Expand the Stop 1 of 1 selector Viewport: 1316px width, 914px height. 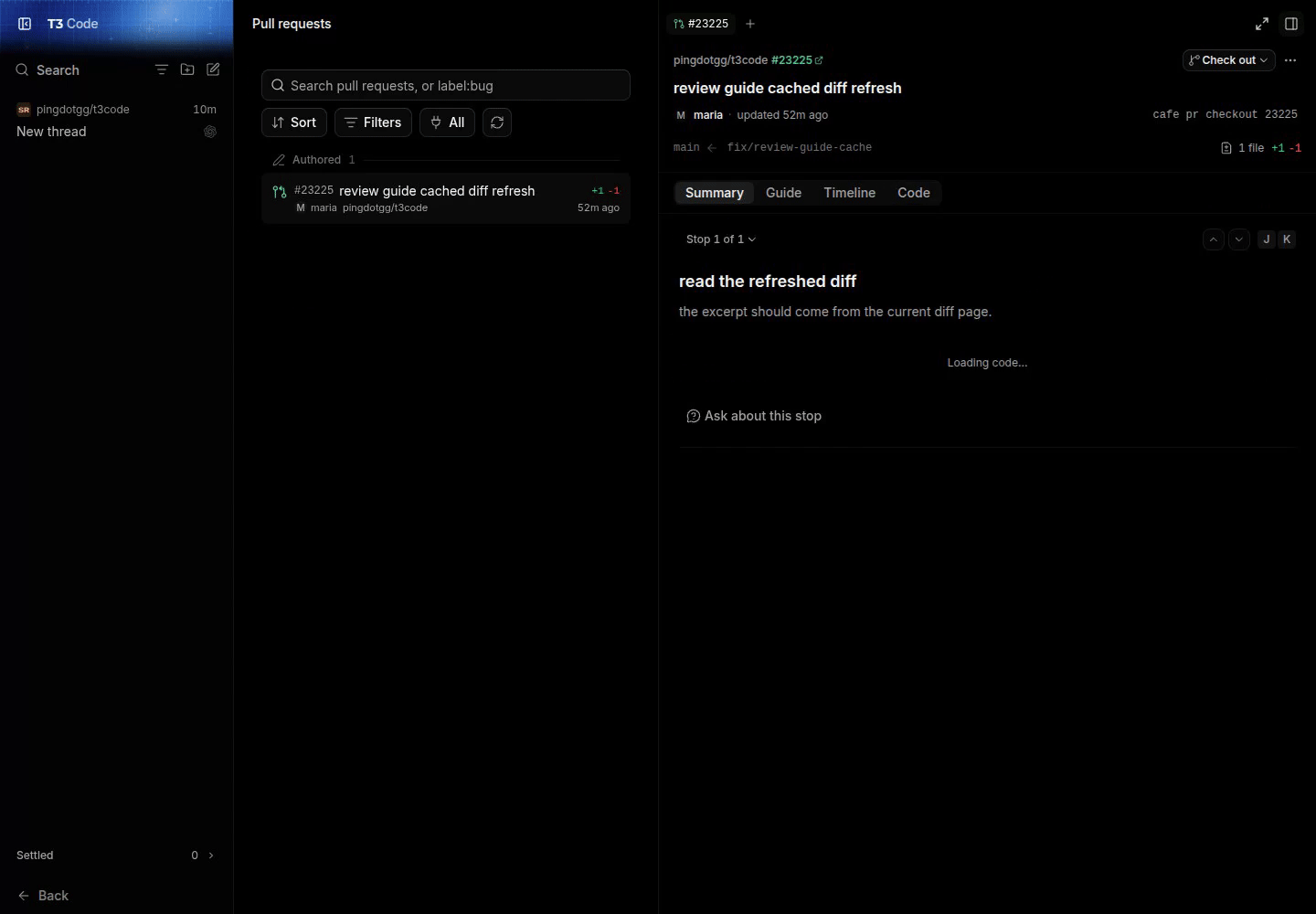[721, 239]
